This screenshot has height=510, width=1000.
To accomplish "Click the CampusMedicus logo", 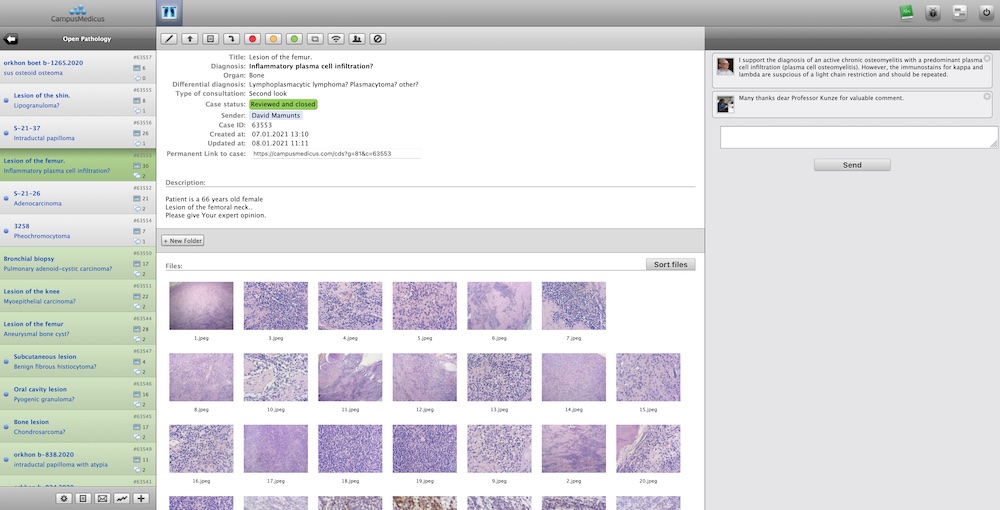I will click(78, 13).
